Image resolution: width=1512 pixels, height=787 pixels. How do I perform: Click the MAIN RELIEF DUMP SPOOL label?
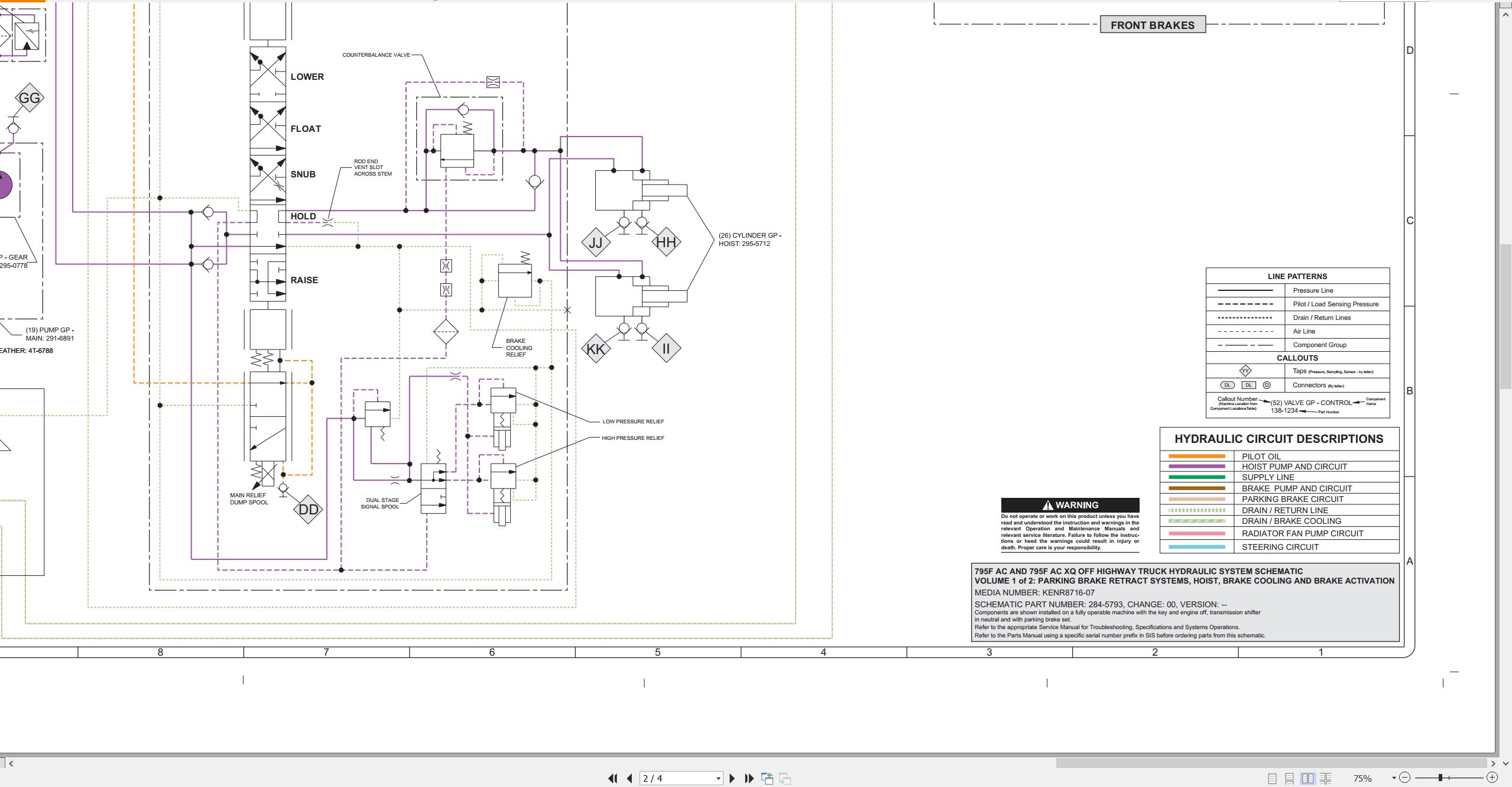coord(249,499)
